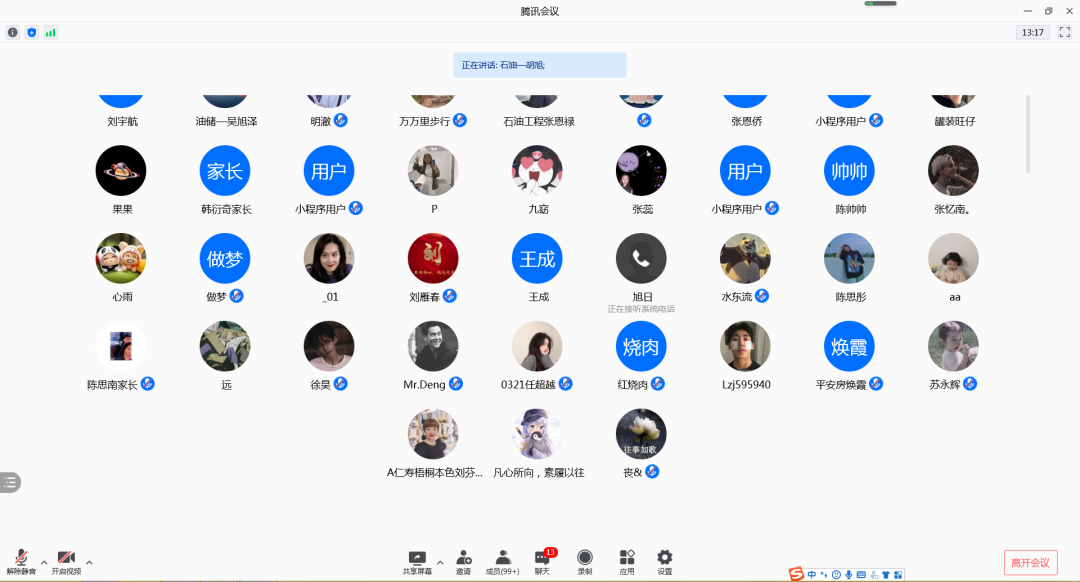Open the 应用 apps panel
This screenshot has height=582, width=1080.
pyautogui.click(x=627, y=561)
